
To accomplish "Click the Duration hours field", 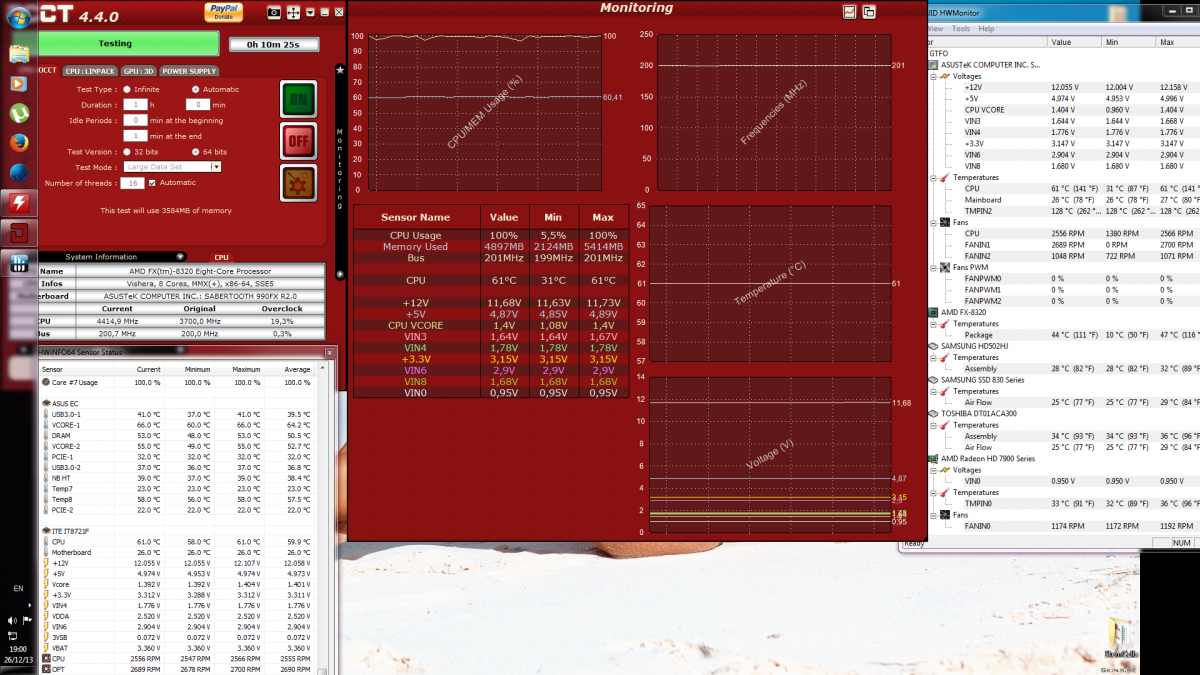I will click(x=134, y=104).
